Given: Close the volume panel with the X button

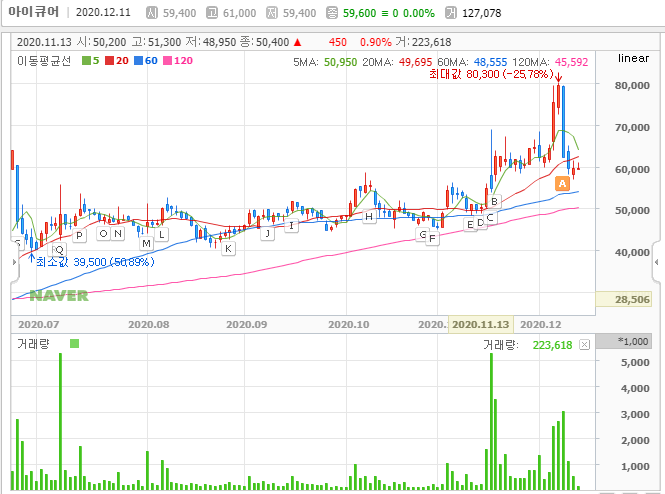Looking at the screenshot, I should pyautogui.click(x=584, y=345).
